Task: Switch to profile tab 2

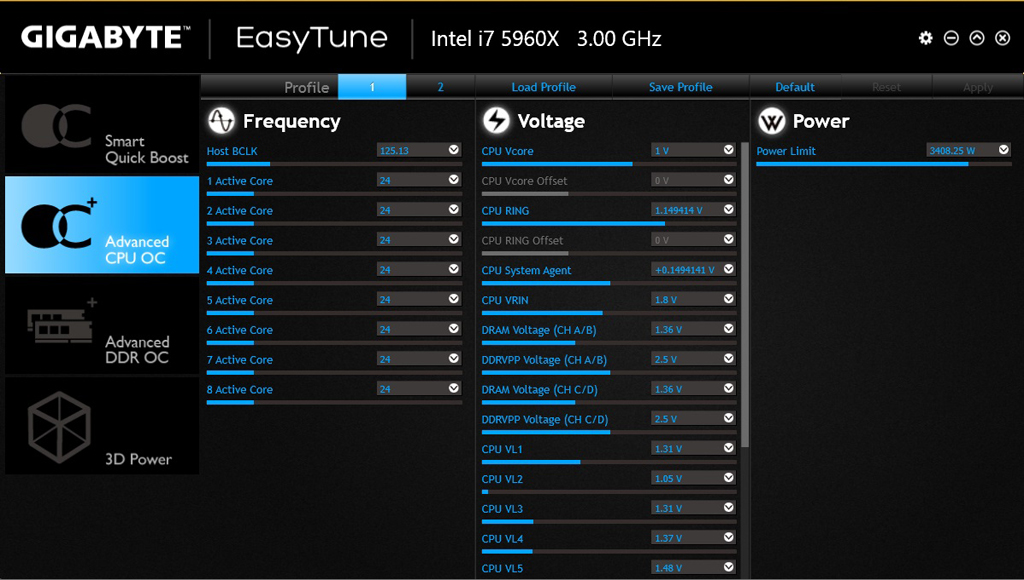Action: click(x=440, y=87)
